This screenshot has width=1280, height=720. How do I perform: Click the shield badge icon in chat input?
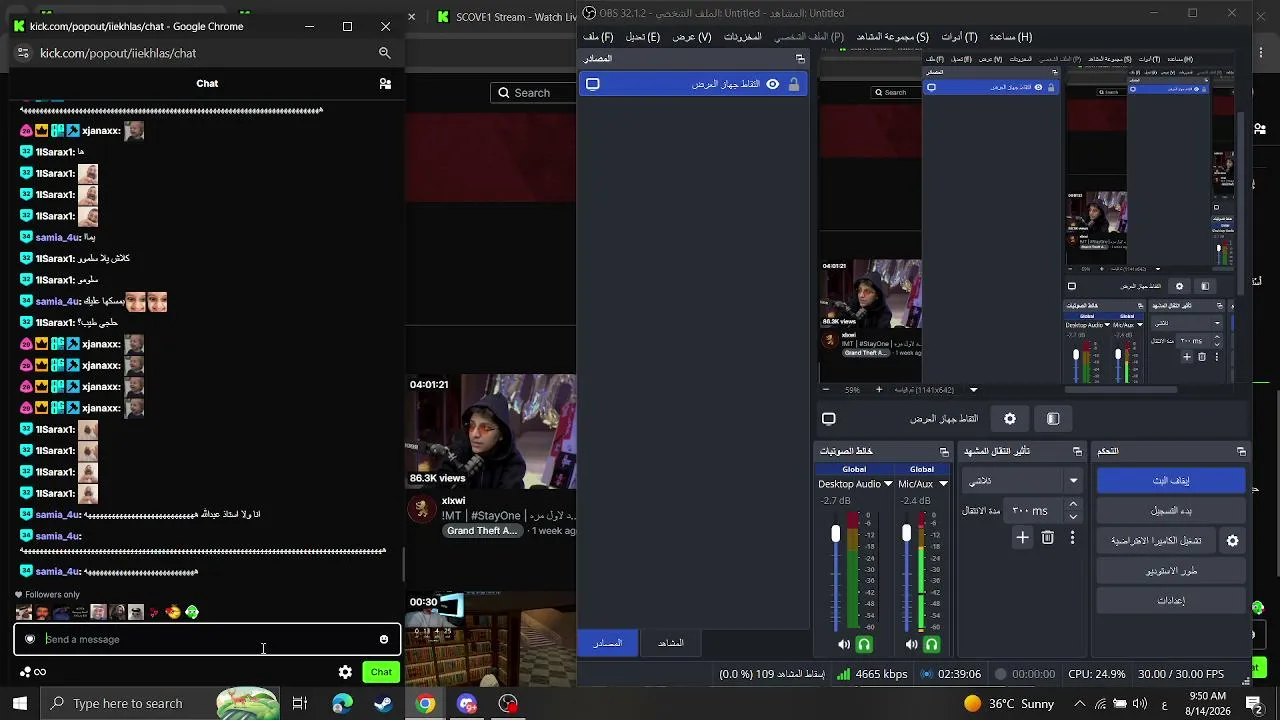pos(30,640)
